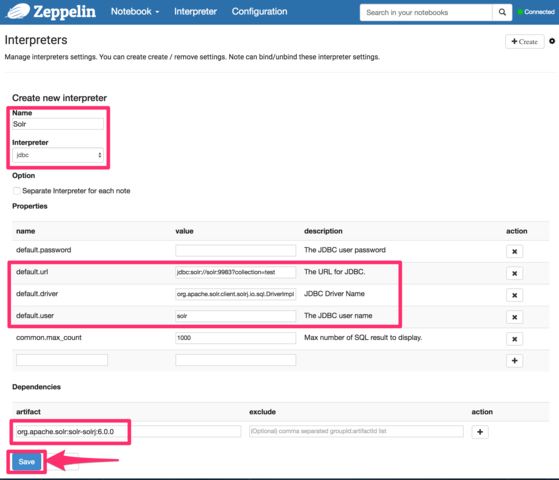Remove the default.user property

coord(514,317)
